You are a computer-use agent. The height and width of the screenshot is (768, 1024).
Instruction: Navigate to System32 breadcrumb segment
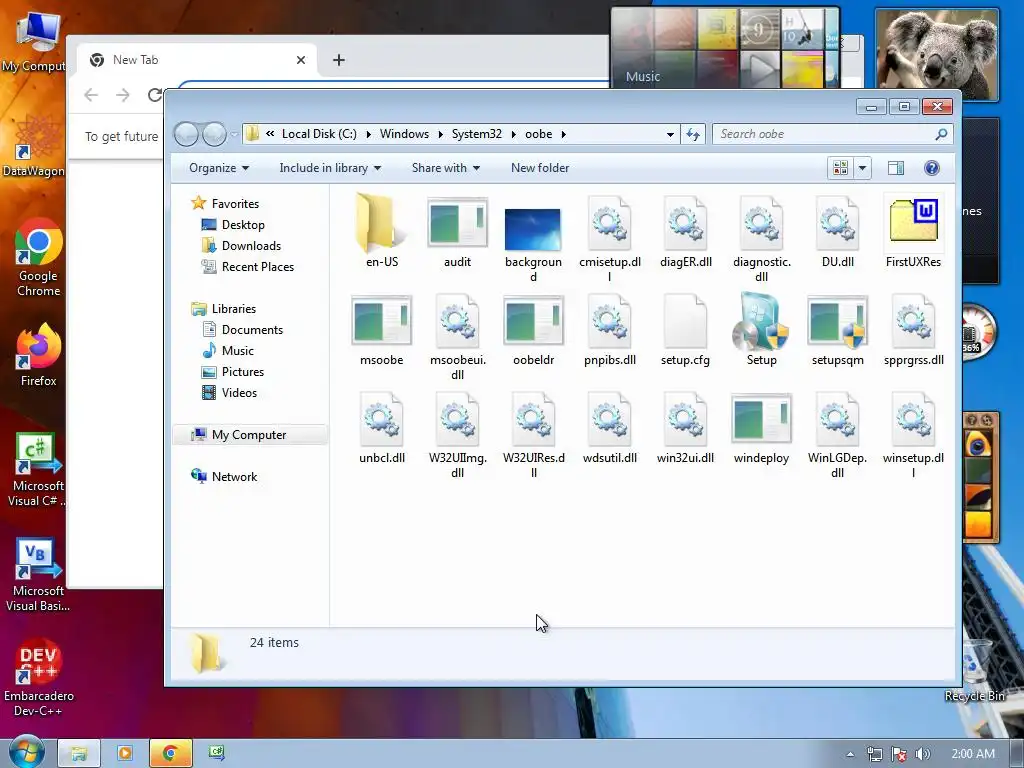point(477,134)
